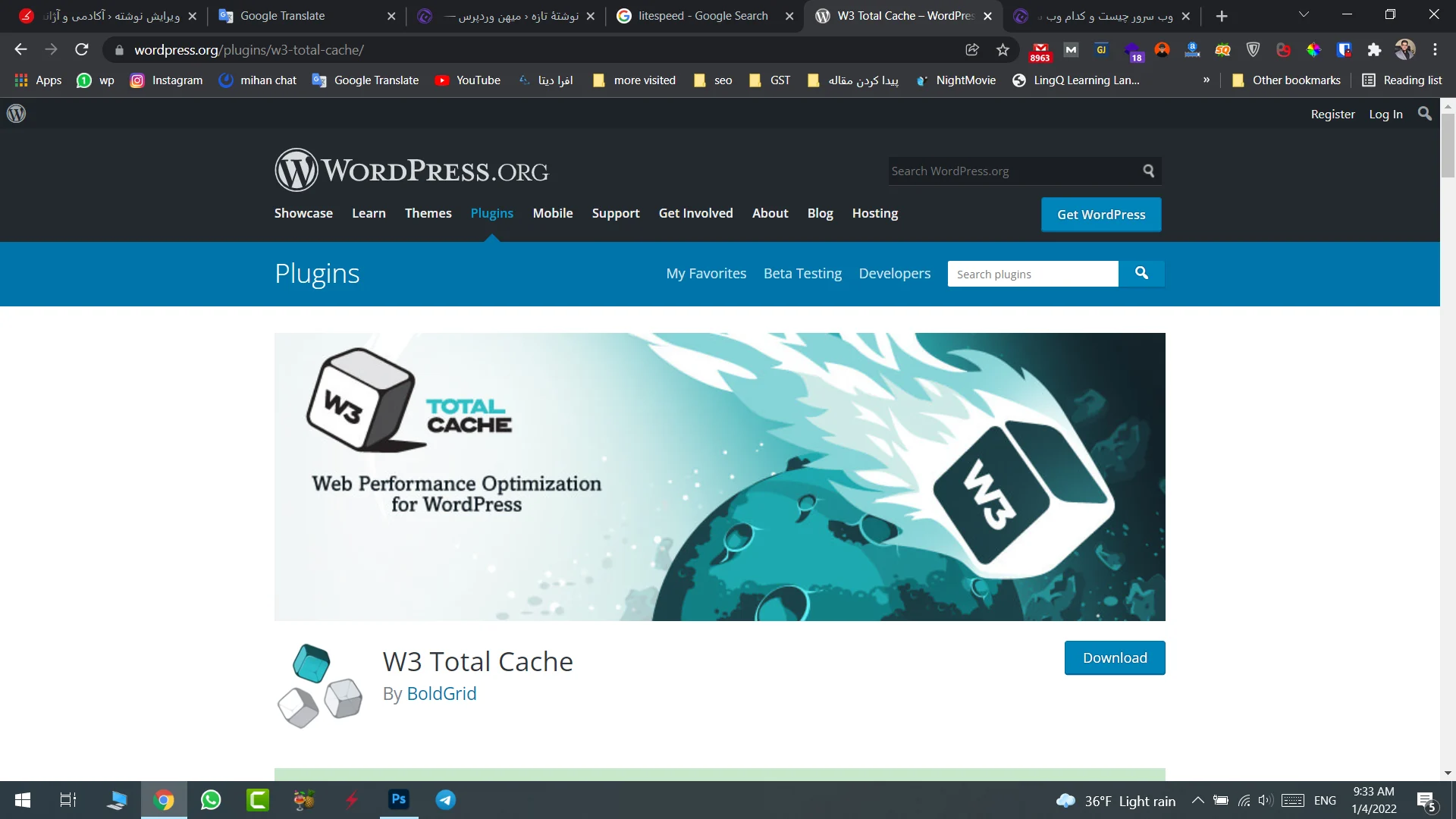Open the notification center icon
This screenshot has height=819, width=1456.
tap(1426, 801)
